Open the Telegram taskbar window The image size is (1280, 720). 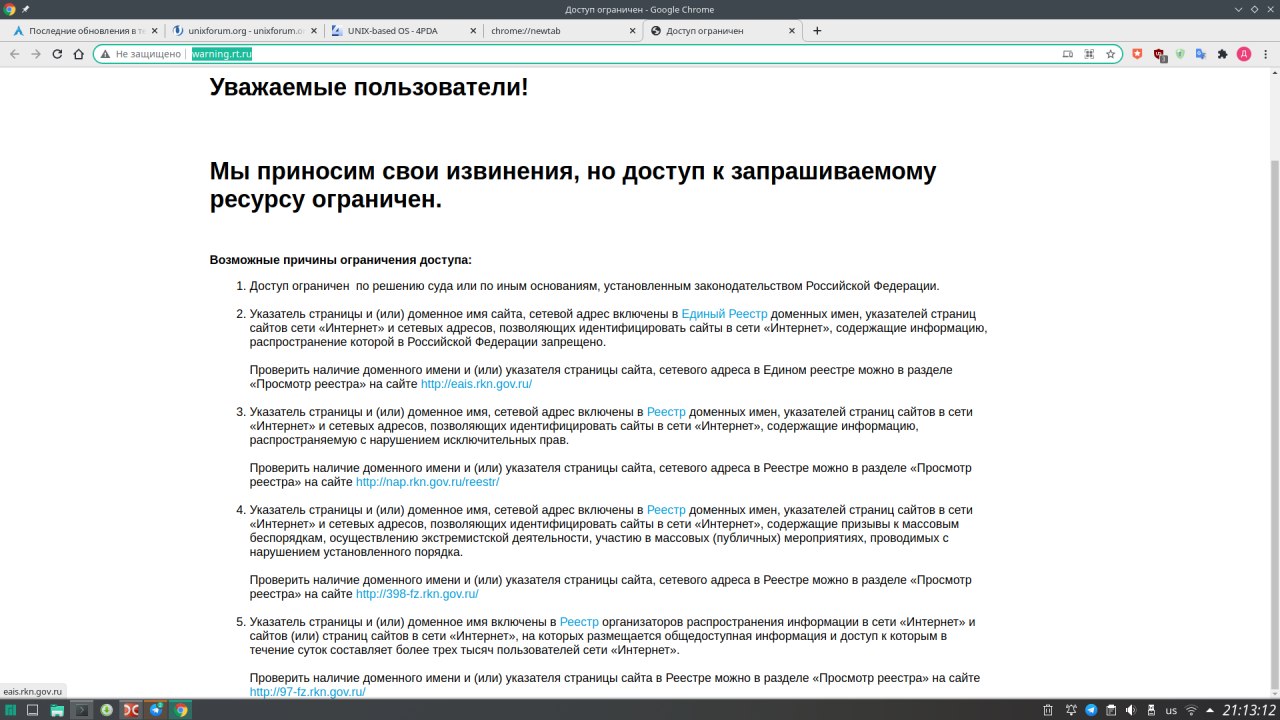157,710
